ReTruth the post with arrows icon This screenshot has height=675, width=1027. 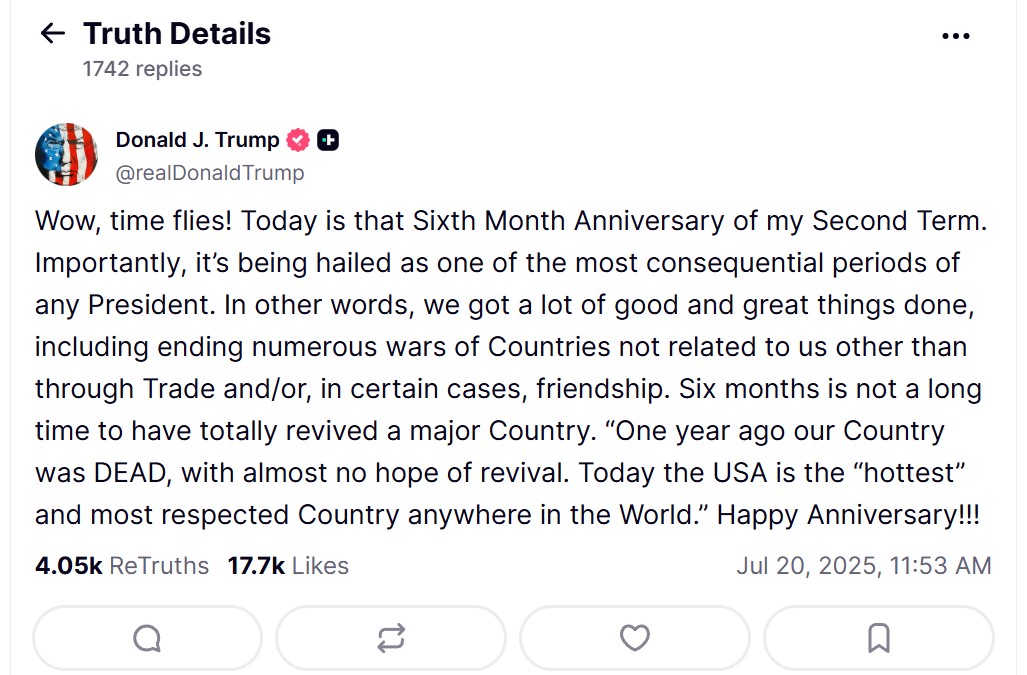point(391,638)
